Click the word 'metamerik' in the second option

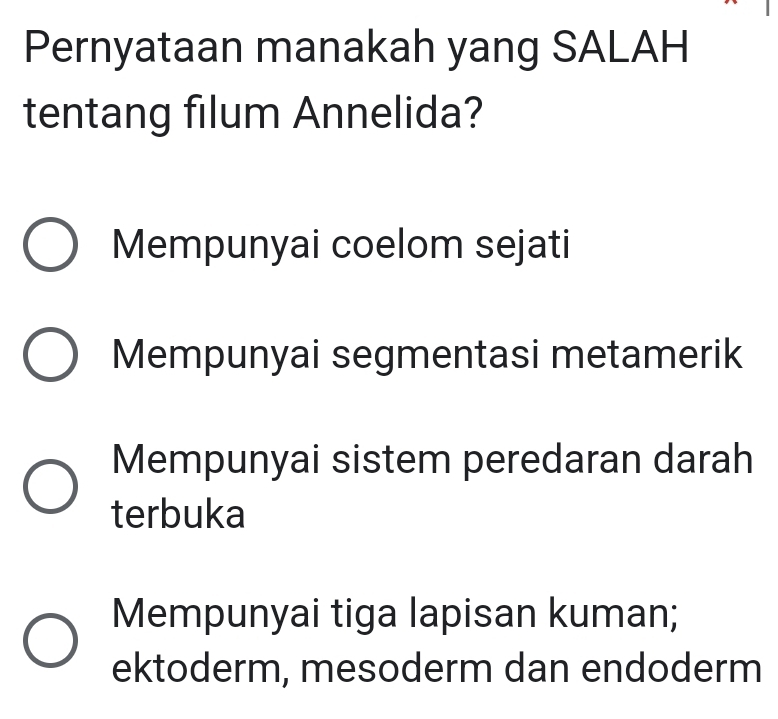click(647, 354)
